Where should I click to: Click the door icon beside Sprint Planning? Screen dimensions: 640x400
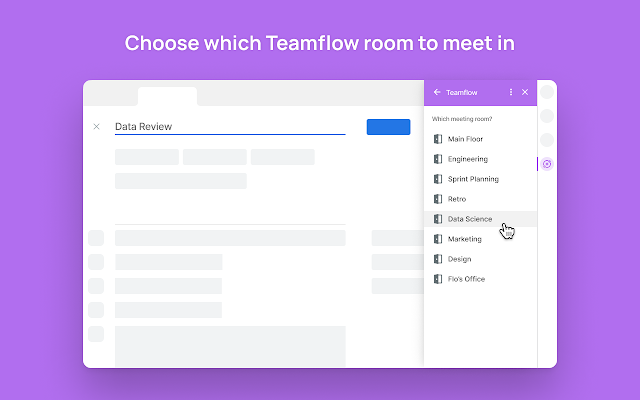coord(438,179)
